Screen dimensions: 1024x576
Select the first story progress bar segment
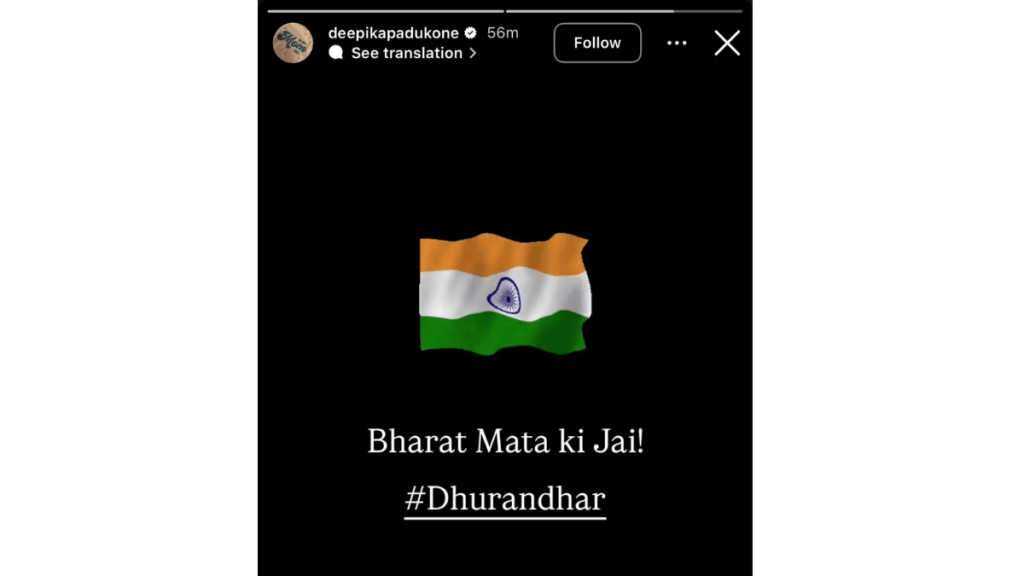coord(385,11)
